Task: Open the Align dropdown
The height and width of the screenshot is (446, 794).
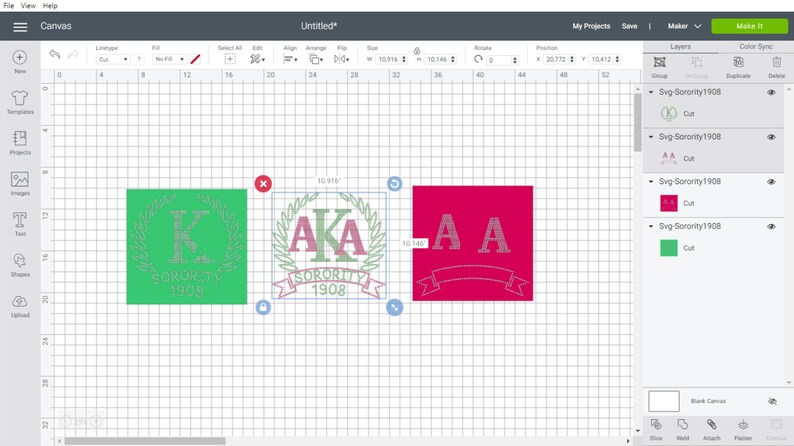Action: [x=290, y=59]
